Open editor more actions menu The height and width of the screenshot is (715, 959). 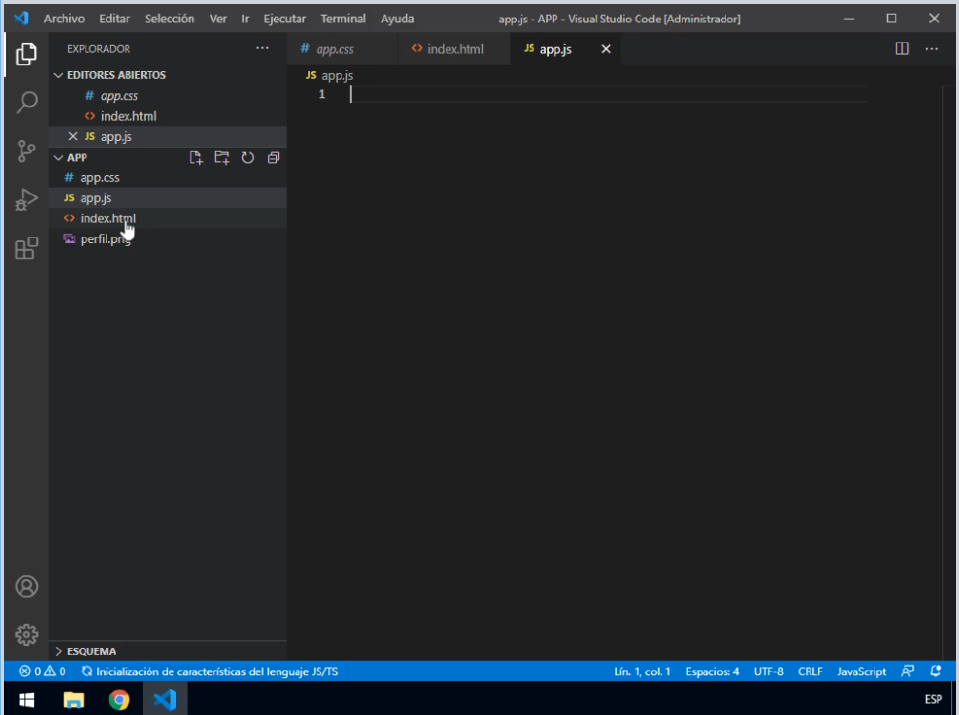click(x=931, y=48)
